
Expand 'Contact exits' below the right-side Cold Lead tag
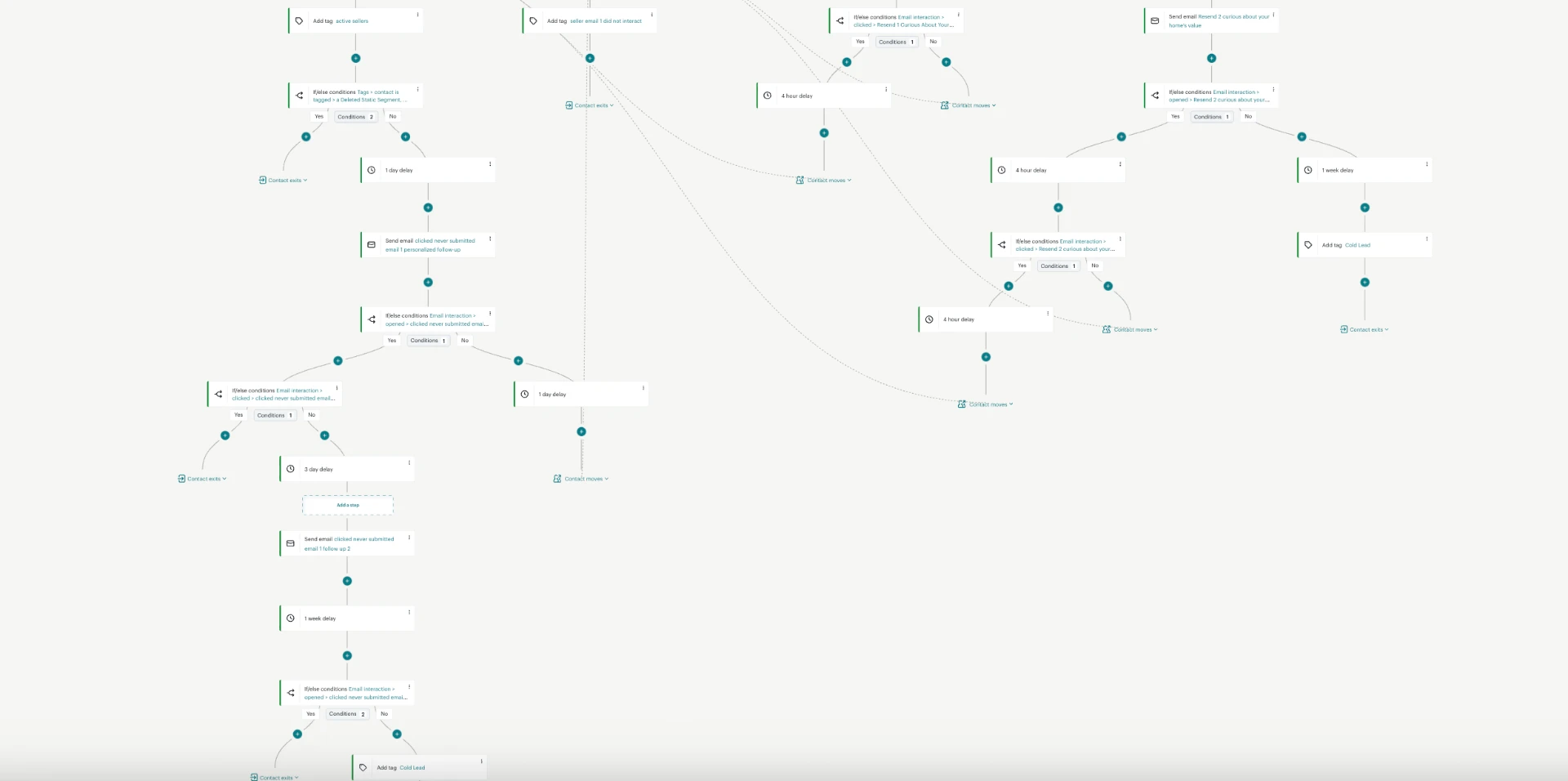click(1364, 329)
